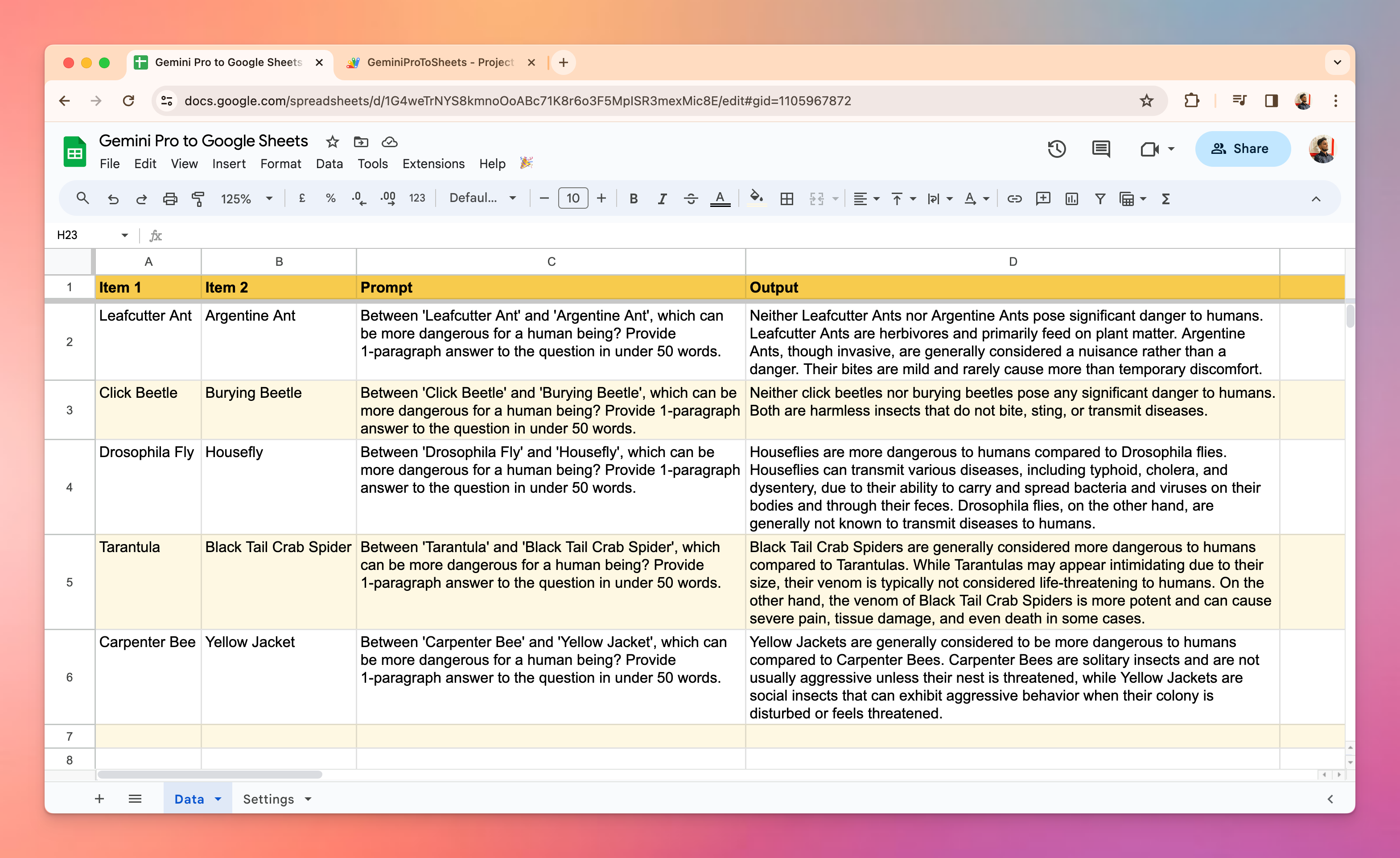Open the text color picker

coord(721,198)
